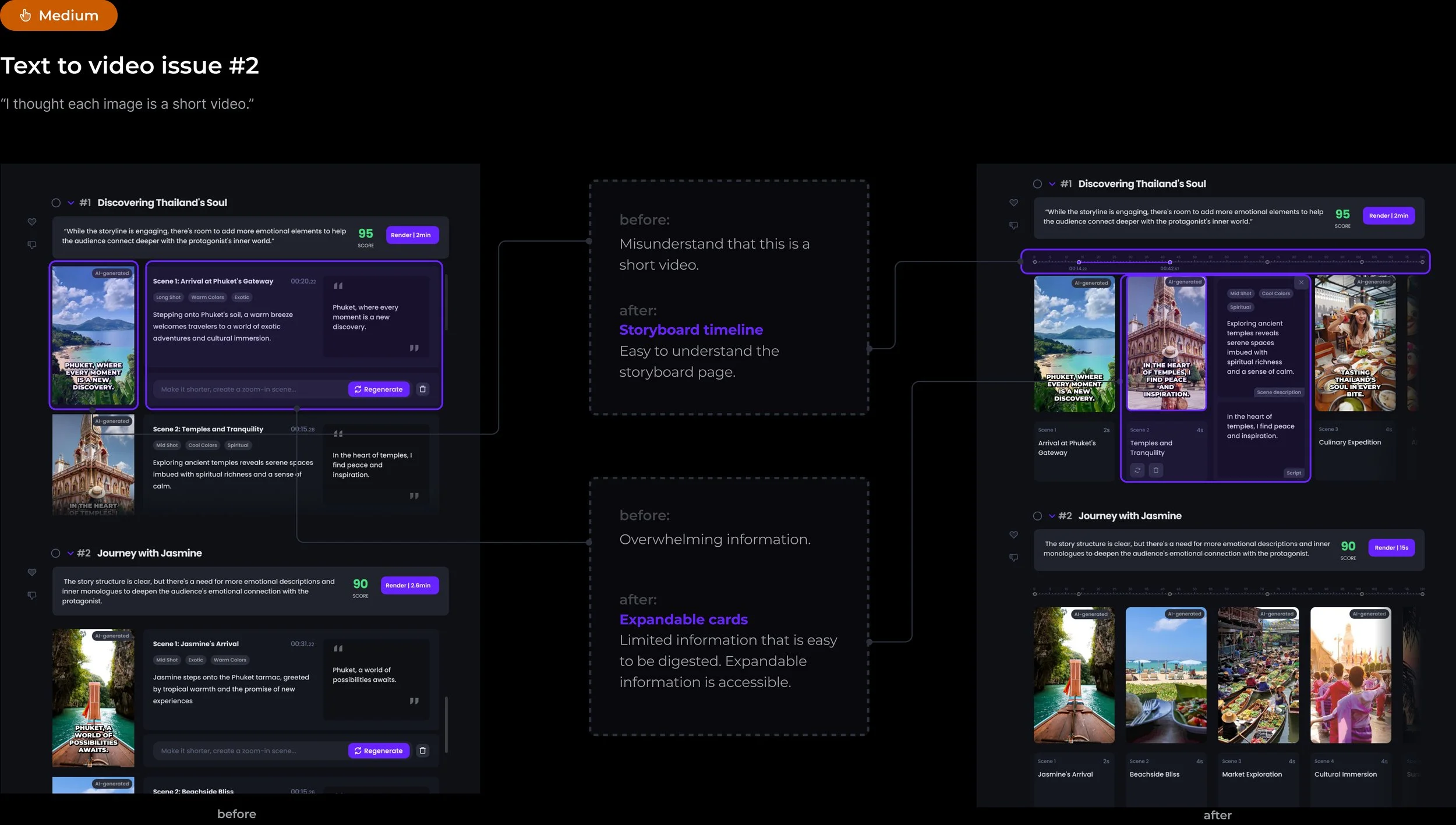Dislike Discovering Thailand's Soul in after panel
The height and width of the screenshot is (825, 1456).
[x=1013, y=225]
